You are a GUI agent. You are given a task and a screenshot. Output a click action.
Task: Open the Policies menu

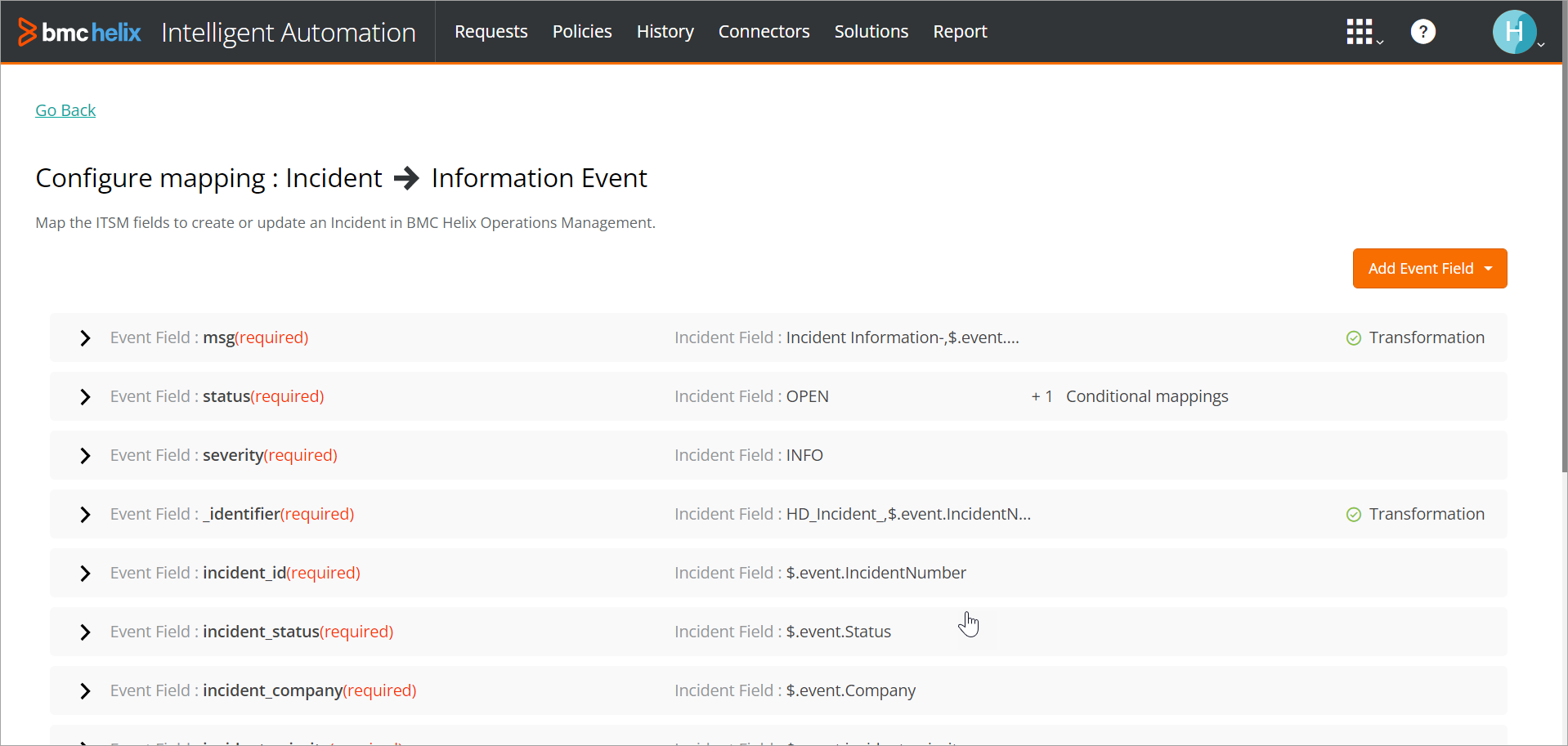(x=582, y=32)
